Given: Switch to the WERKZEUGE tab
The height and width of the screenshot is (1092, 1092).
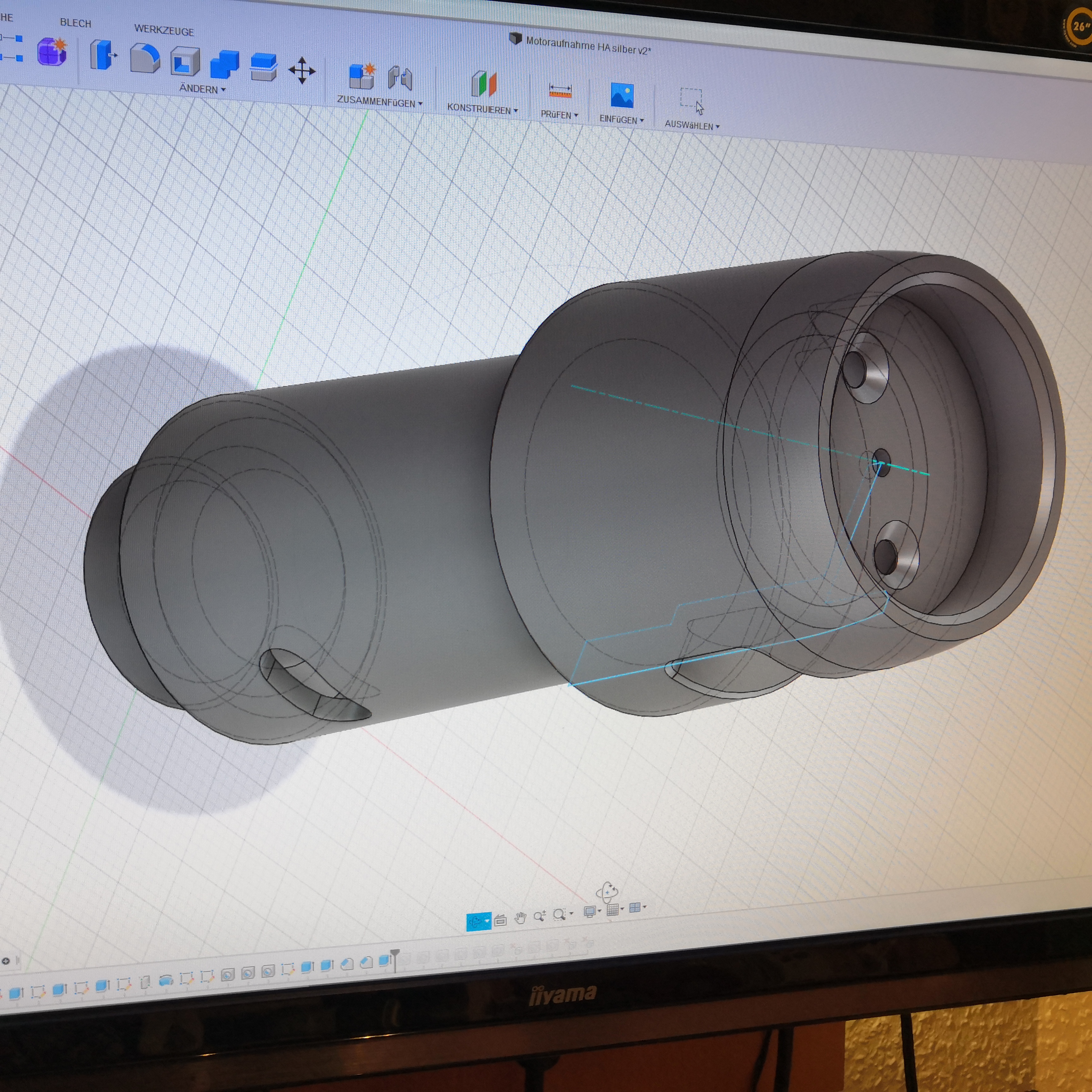Looking at the screenshot, I should coord(164,30).
